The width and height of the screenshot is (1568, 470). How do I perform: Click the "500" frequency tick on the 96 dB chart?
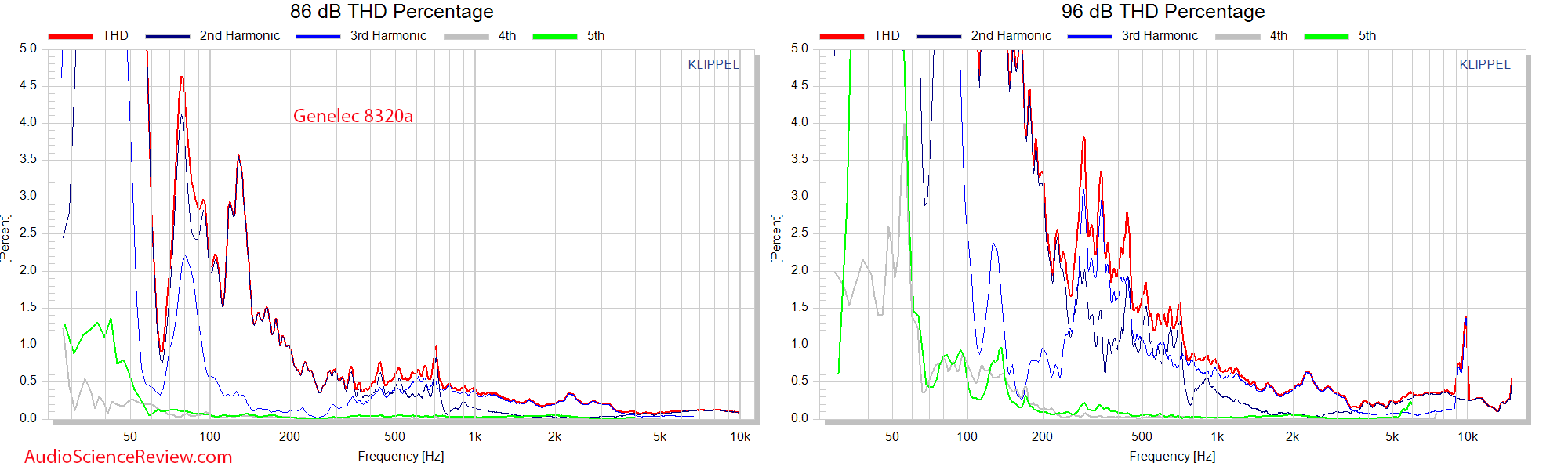(1142, 437)
